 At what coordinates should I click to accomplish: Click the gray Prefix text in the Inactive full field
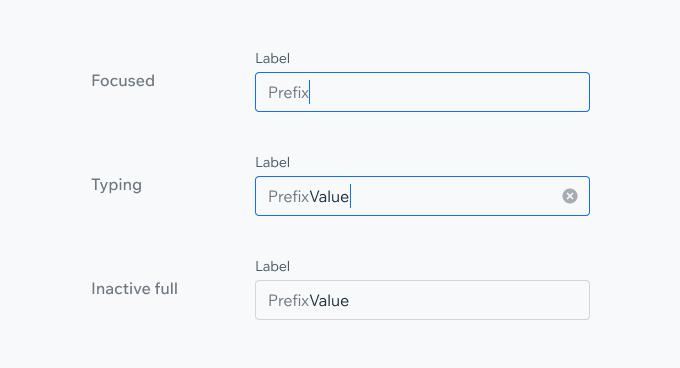[x=288, y=300]
